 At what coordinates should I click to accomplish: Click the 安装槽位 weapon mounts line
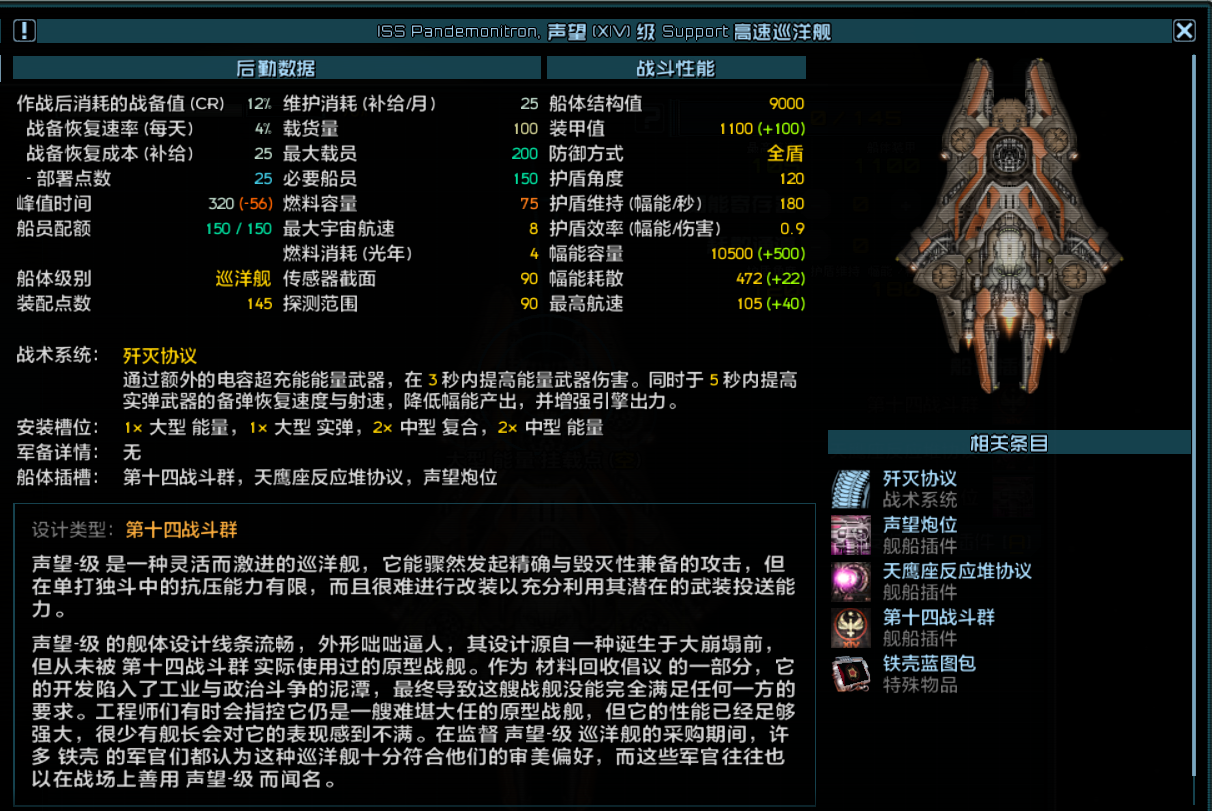311,428
